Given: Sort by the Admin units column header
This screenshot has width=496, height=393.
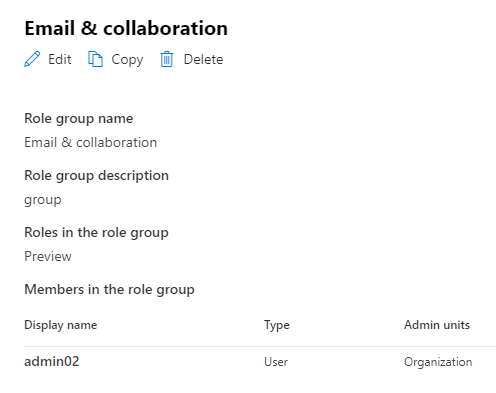Looking at the screenshot, I should pos(437,325).
